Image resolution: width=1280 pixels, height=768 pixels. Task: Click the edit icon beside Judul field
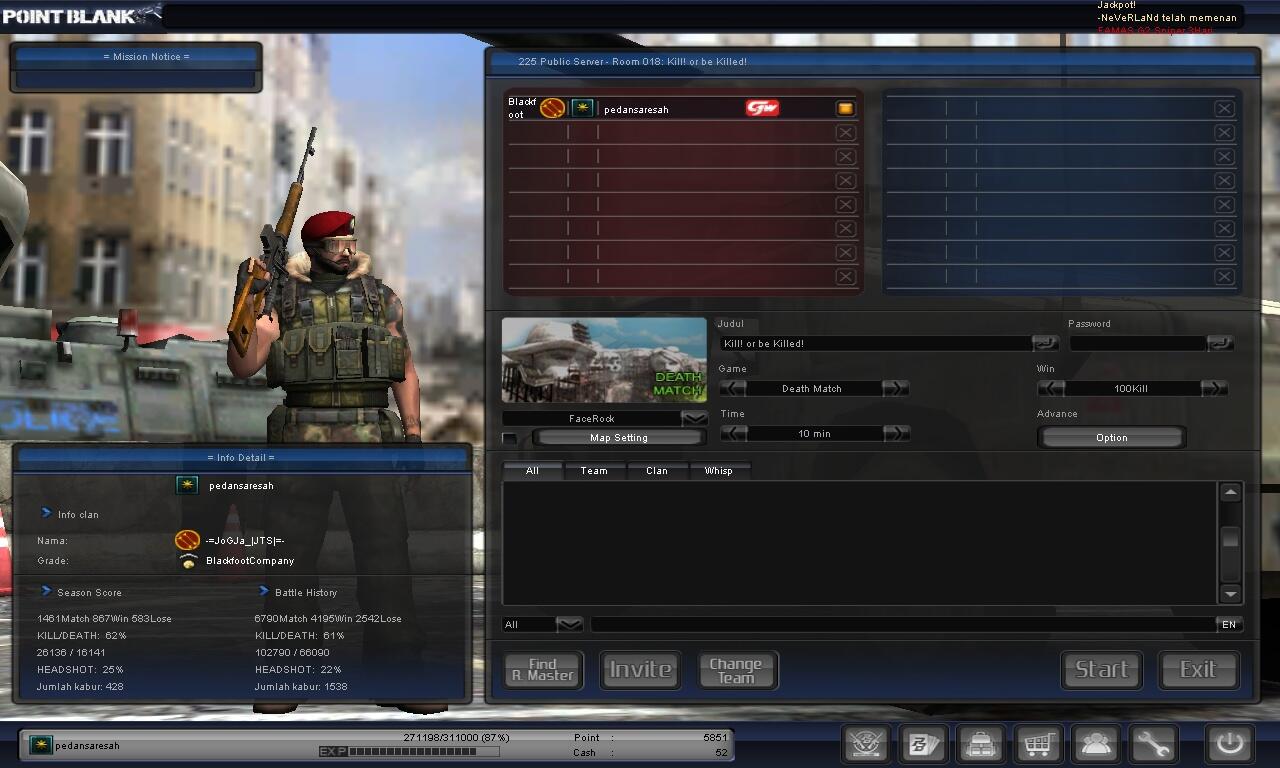[x=1045, y=343]
